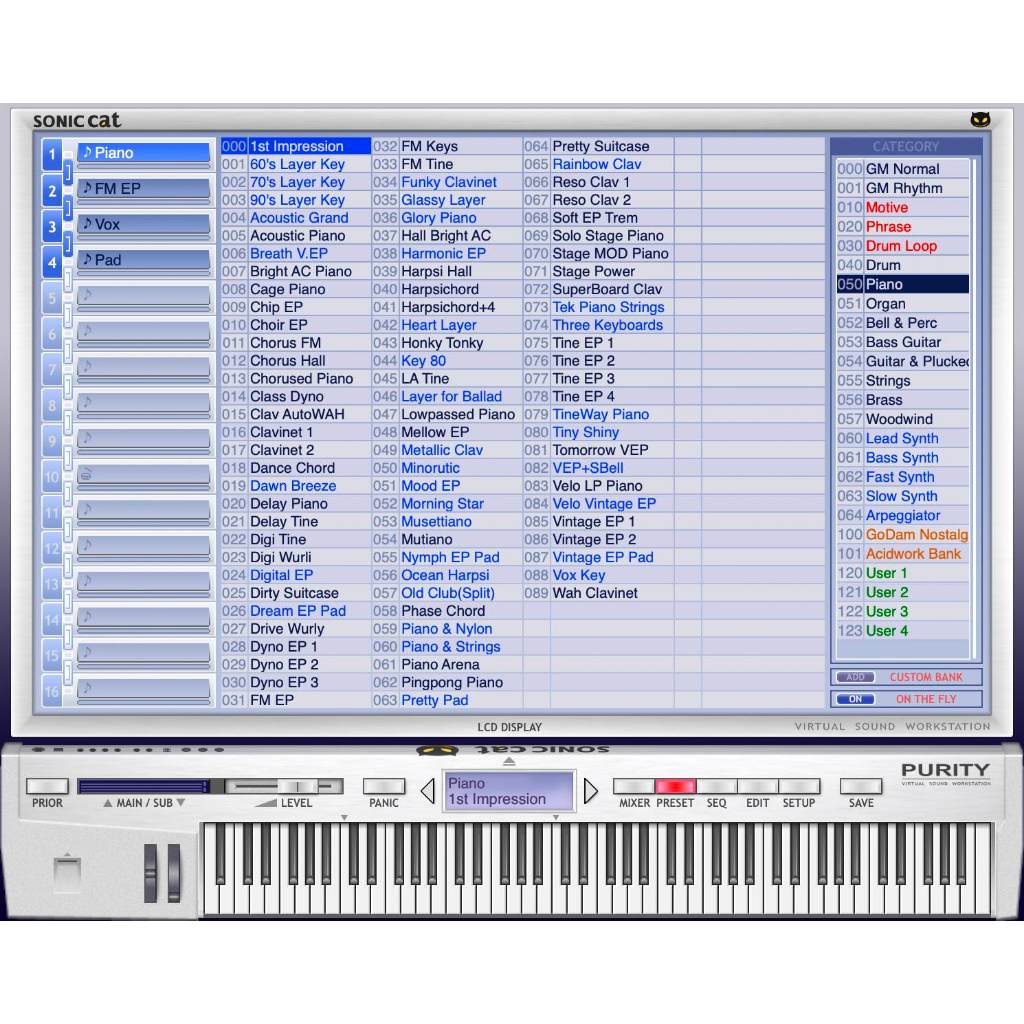
Task: Toggle the PRESET mode button
Action: (x=675, y=787)
